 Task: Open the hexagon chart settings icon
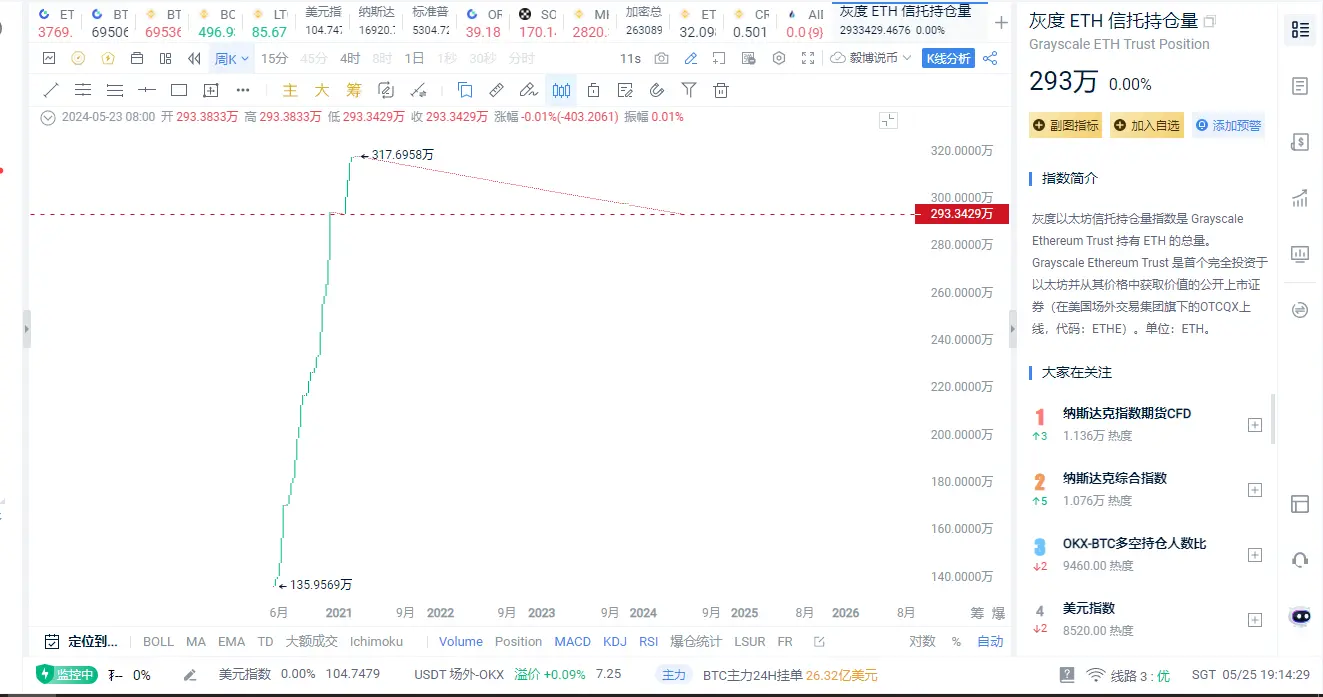[x=779, y=59]
